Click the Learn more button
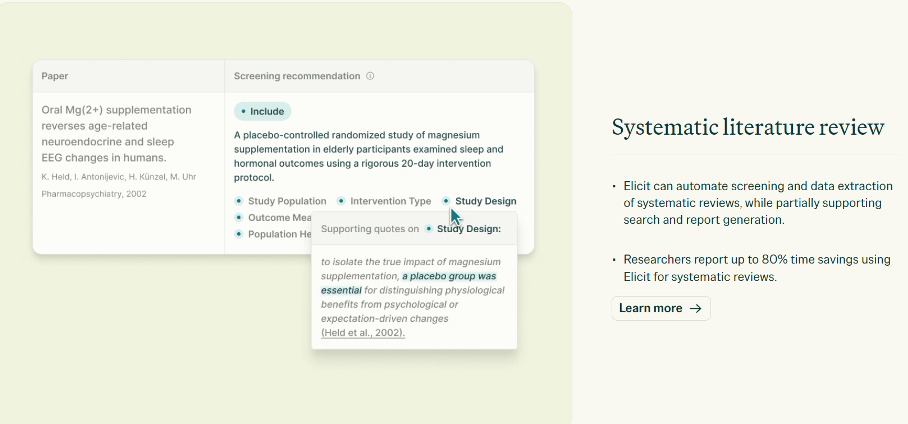This screenshot has height=424, width=908. pos(661,308)
